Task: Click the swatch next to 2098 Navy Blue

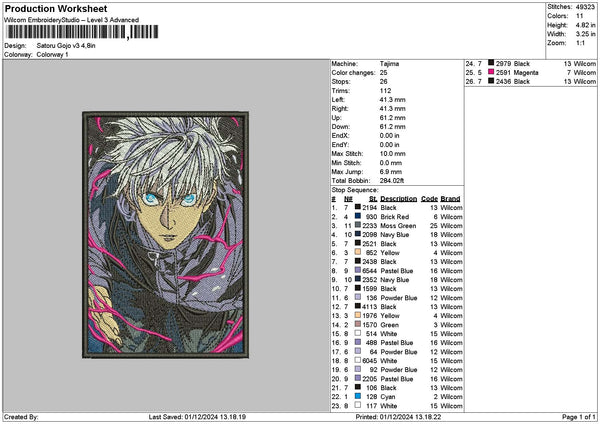Action: coord(357,234)
